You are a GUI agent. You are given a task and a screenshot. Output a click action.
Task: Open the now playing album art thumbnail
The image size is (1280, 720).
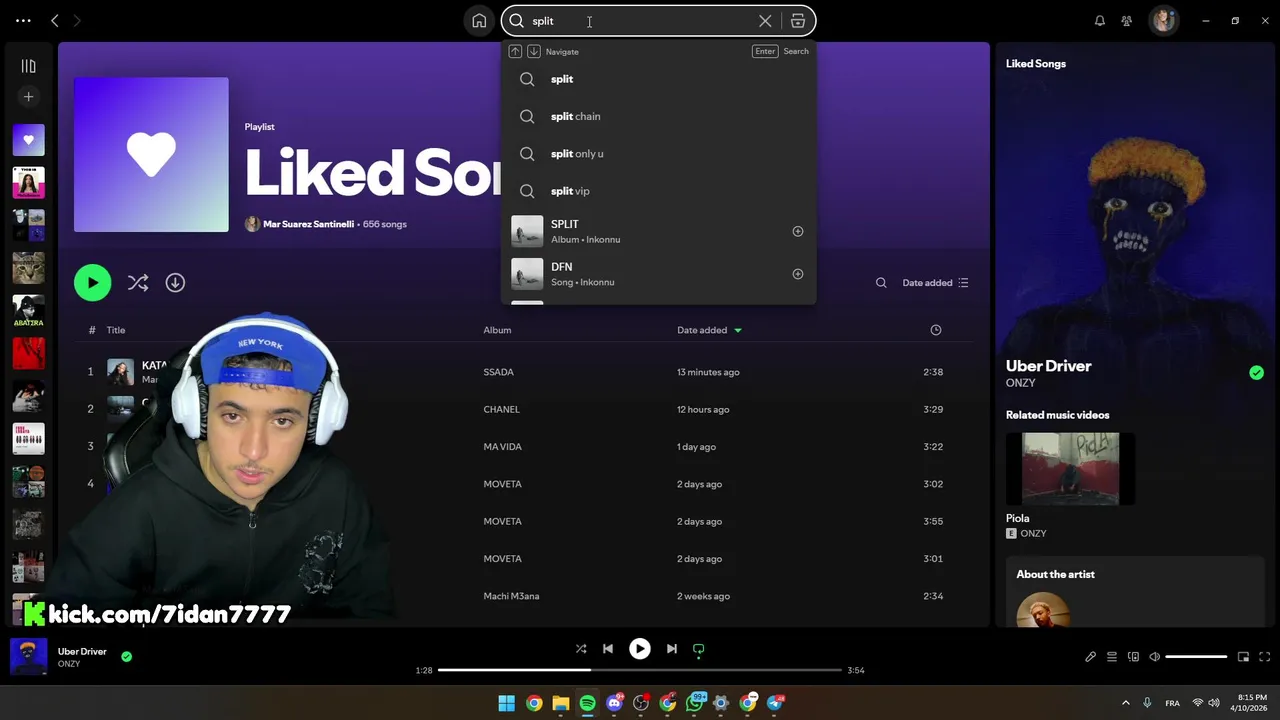pos(28,657)
